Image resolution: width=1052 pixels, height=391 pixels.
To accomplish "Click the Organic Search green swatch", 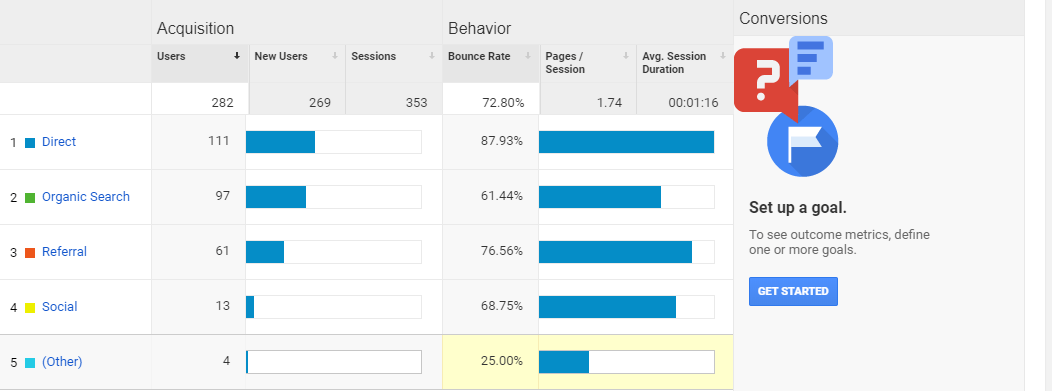I will click(x=30, y=198).
